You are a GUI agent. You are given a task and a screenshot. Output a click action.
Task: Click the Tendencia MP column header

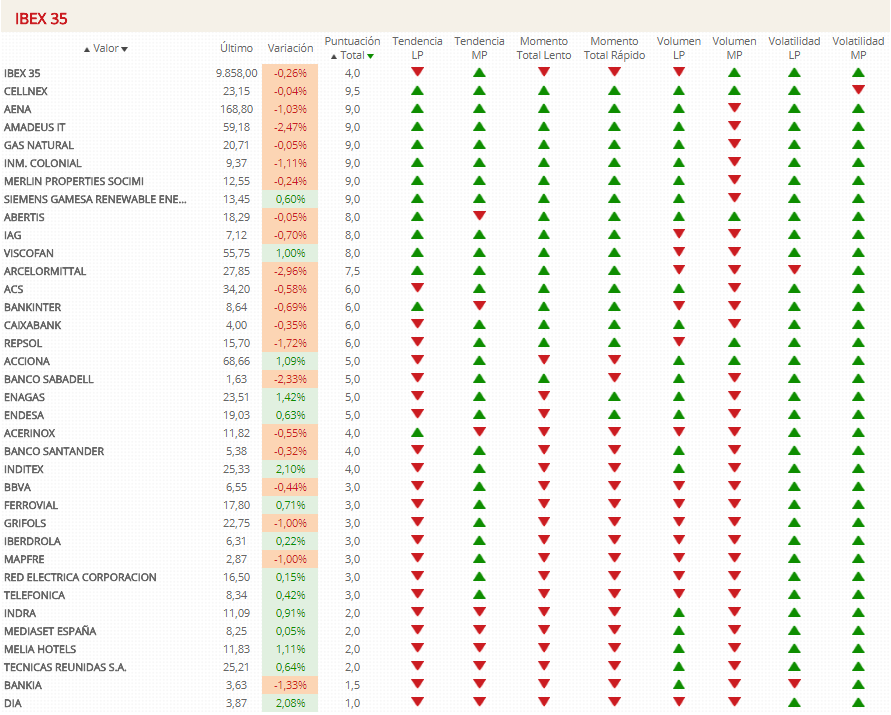pos(479,48)
